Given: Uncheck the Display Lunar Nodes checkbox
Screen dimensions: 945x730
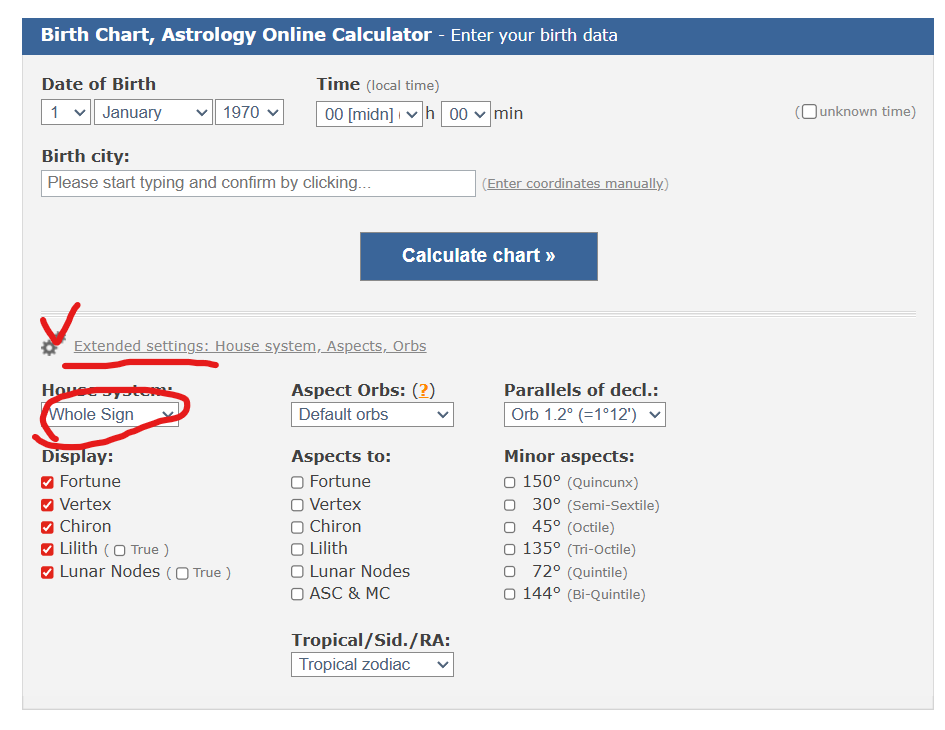Looking at the screenshot, I should tap(48, 573).
